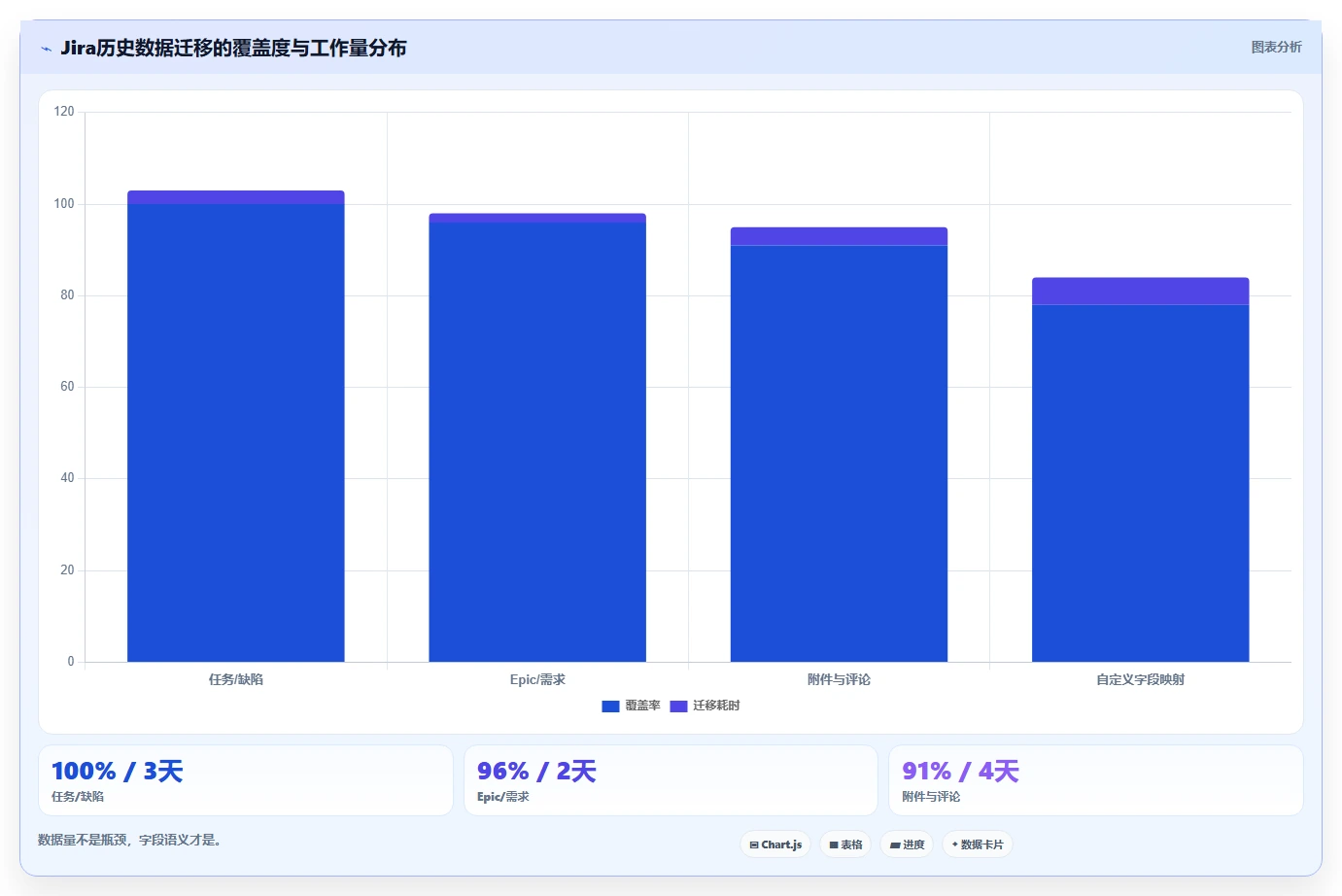This screenshot has width=1342, height=896.
Task: Click the 图表分析 label in header
Action: 1276,47
